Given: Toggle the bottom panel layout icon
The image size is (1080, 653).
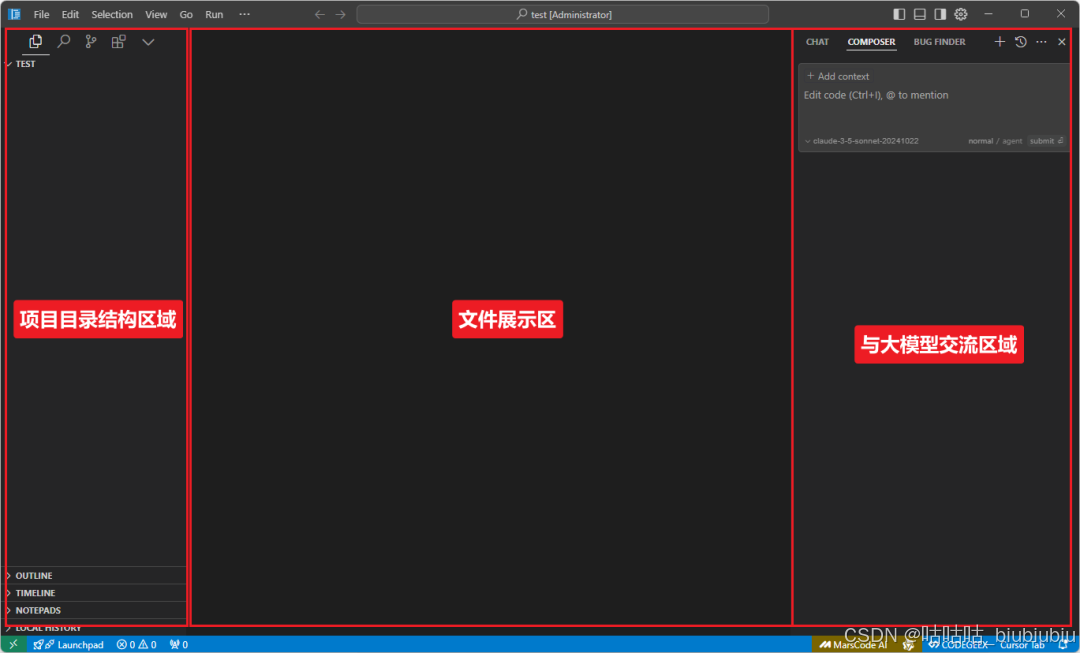Looking at the screenshot, I should coord(920,14).
